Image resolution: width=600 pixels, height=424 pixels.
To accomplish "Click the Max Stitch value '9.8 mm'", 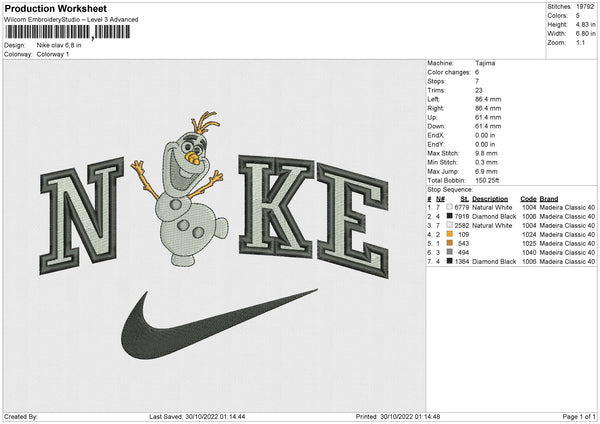I will [486, 153].
